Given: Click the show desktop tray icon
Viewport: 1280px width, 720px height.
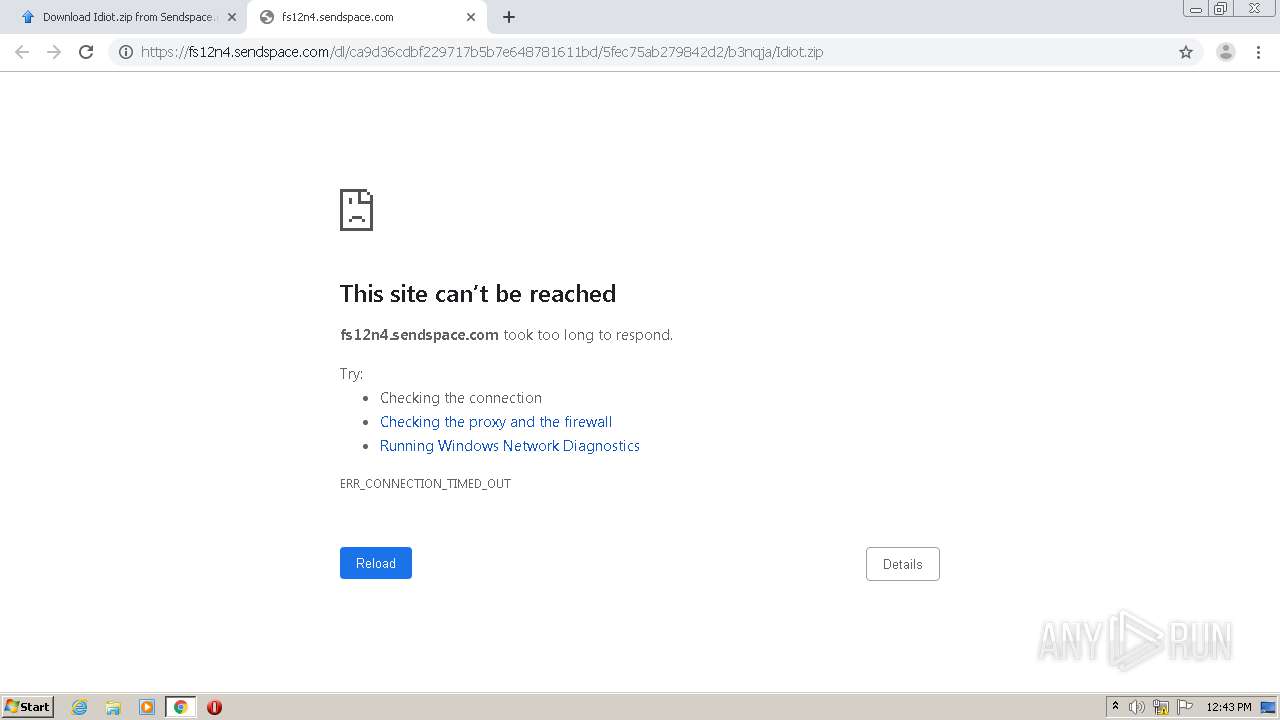Looking at the screenshot, I should (1269, 707).
